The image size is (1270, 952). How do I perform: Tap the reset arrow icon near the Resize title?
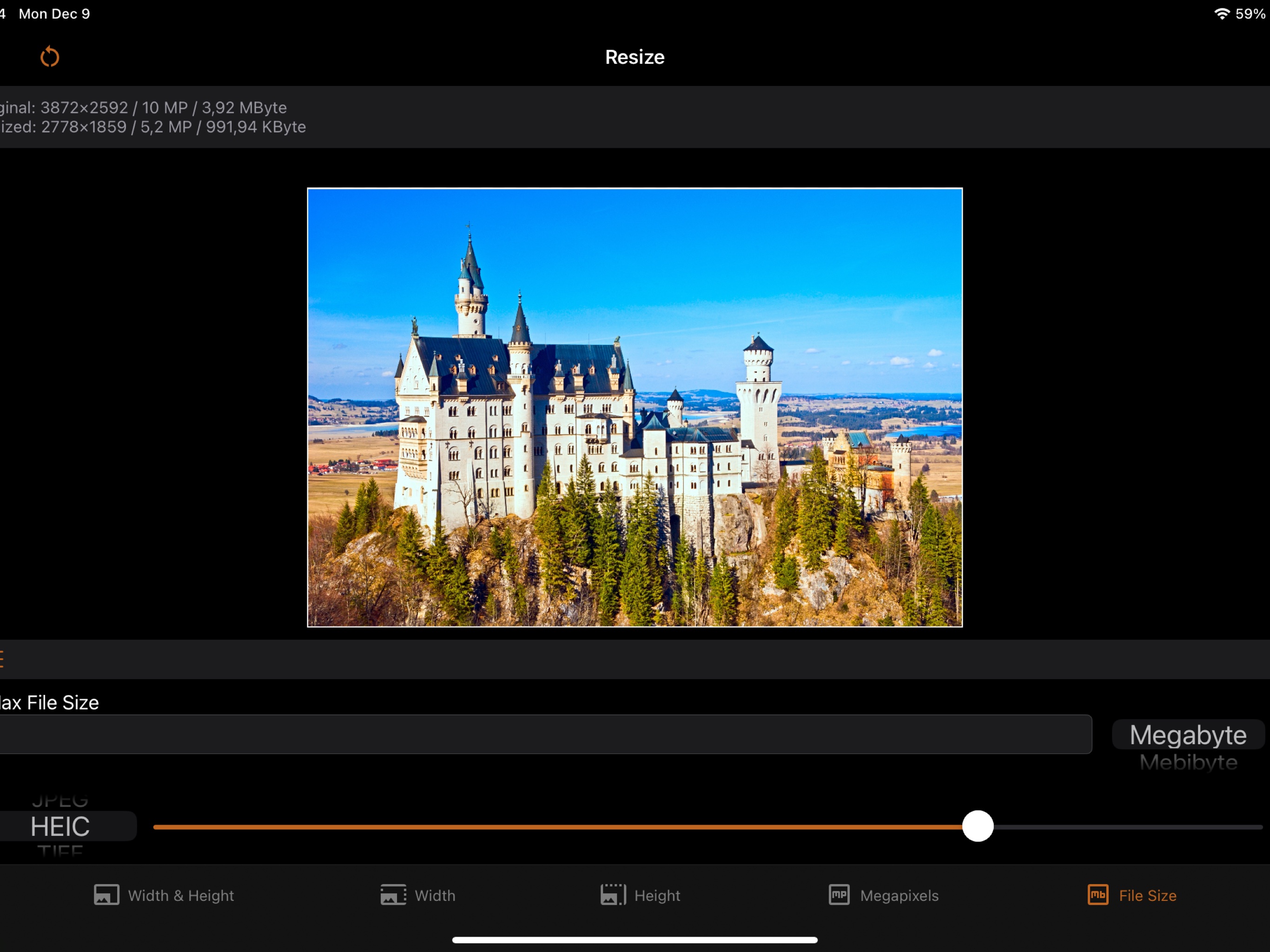tap(50, 56)
